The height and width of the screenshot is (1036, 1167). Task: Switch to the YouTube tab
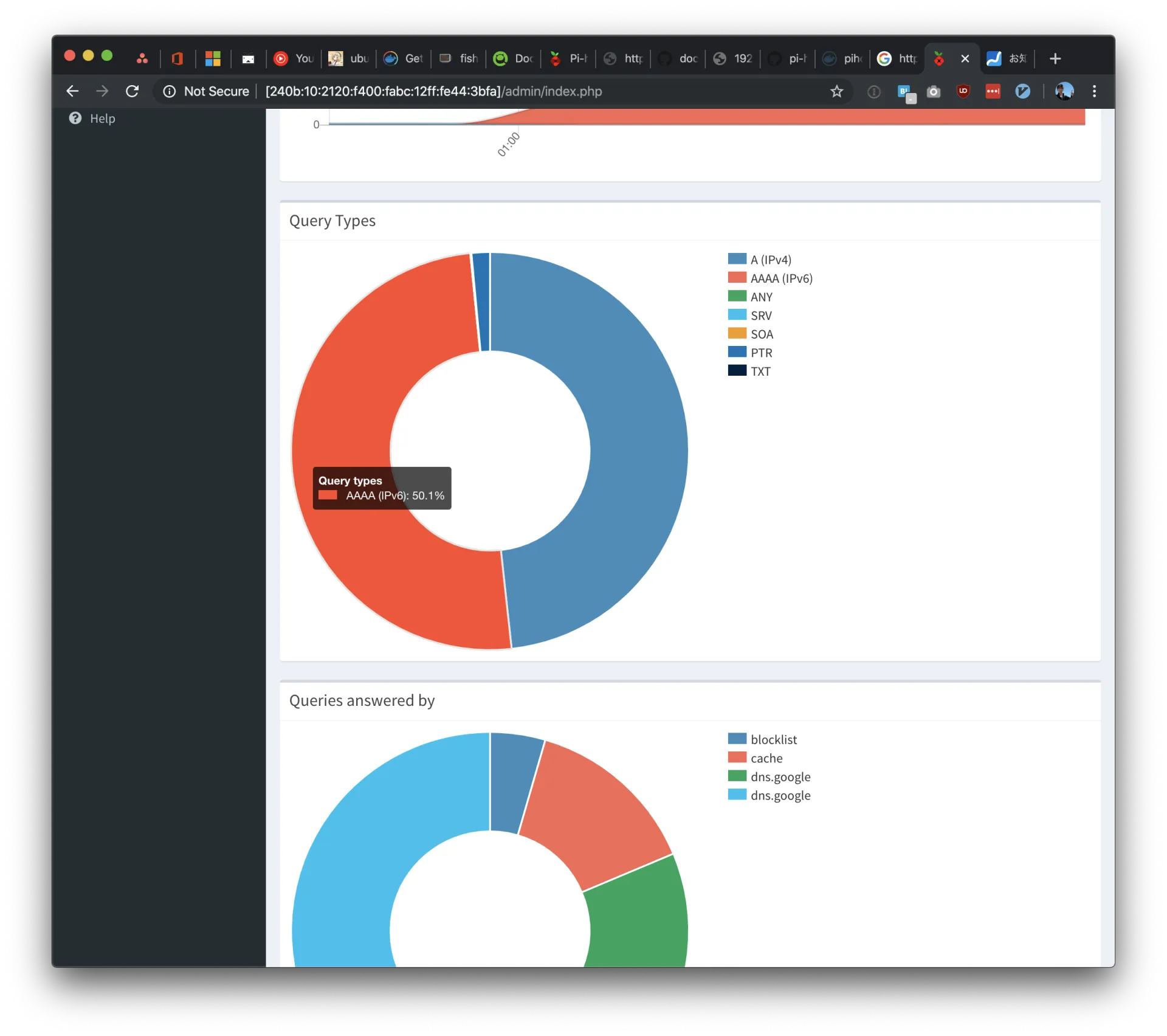point(294,58)
